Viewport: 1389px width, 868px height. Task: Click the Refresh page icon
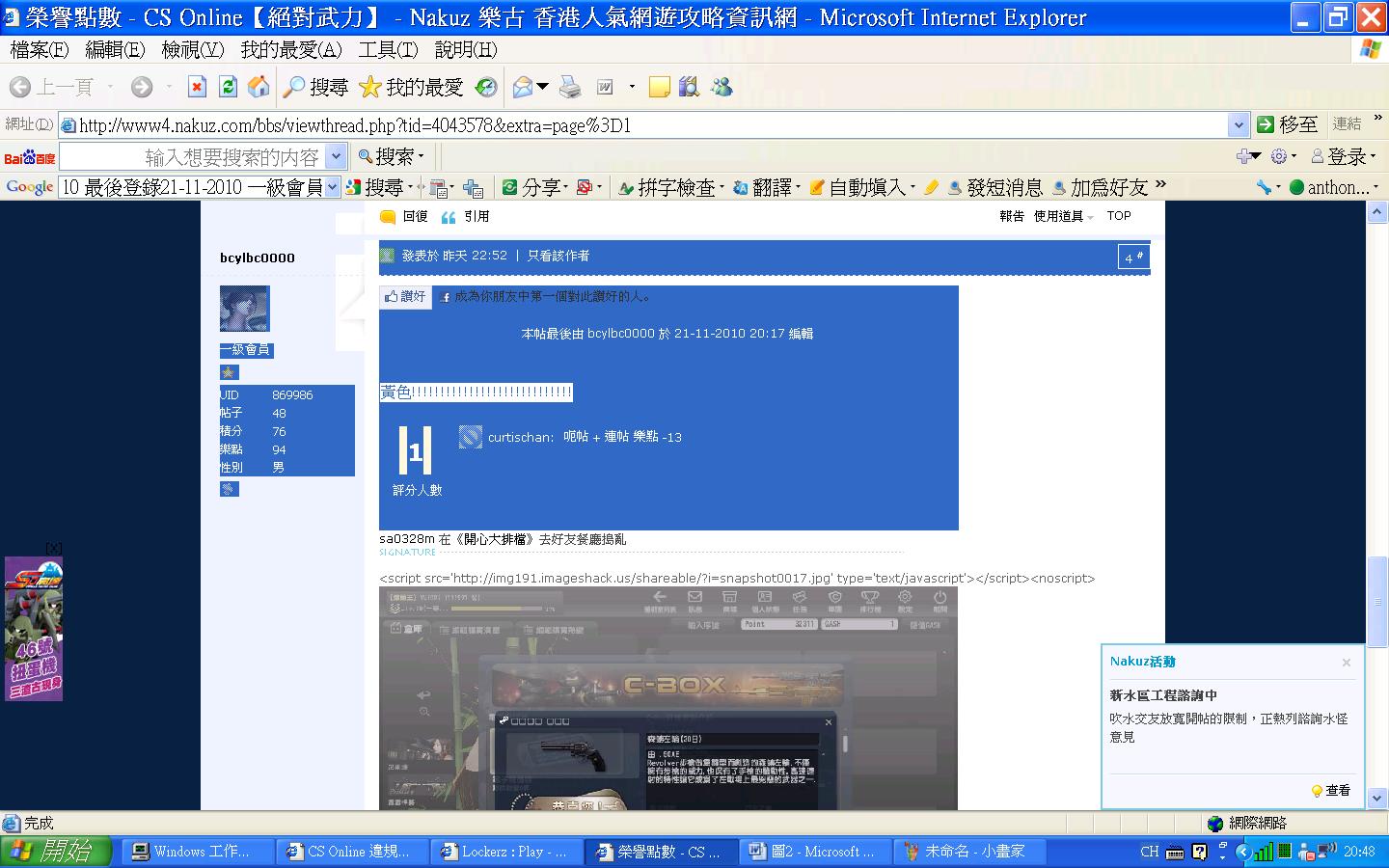228,88
